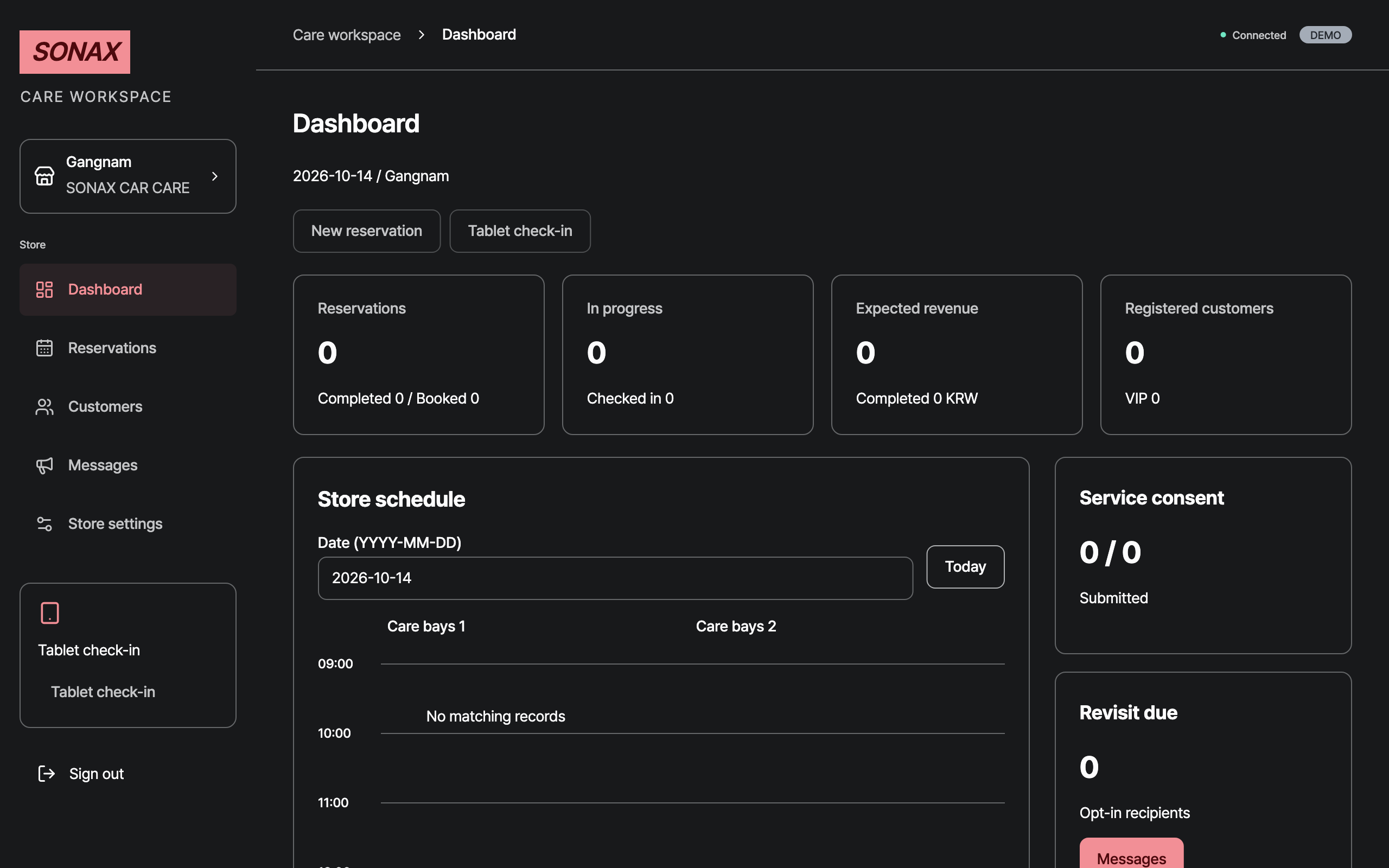1389x868 pixels.
Task: Click the Tablet check-in button below the date
Action: click(520, 231)
